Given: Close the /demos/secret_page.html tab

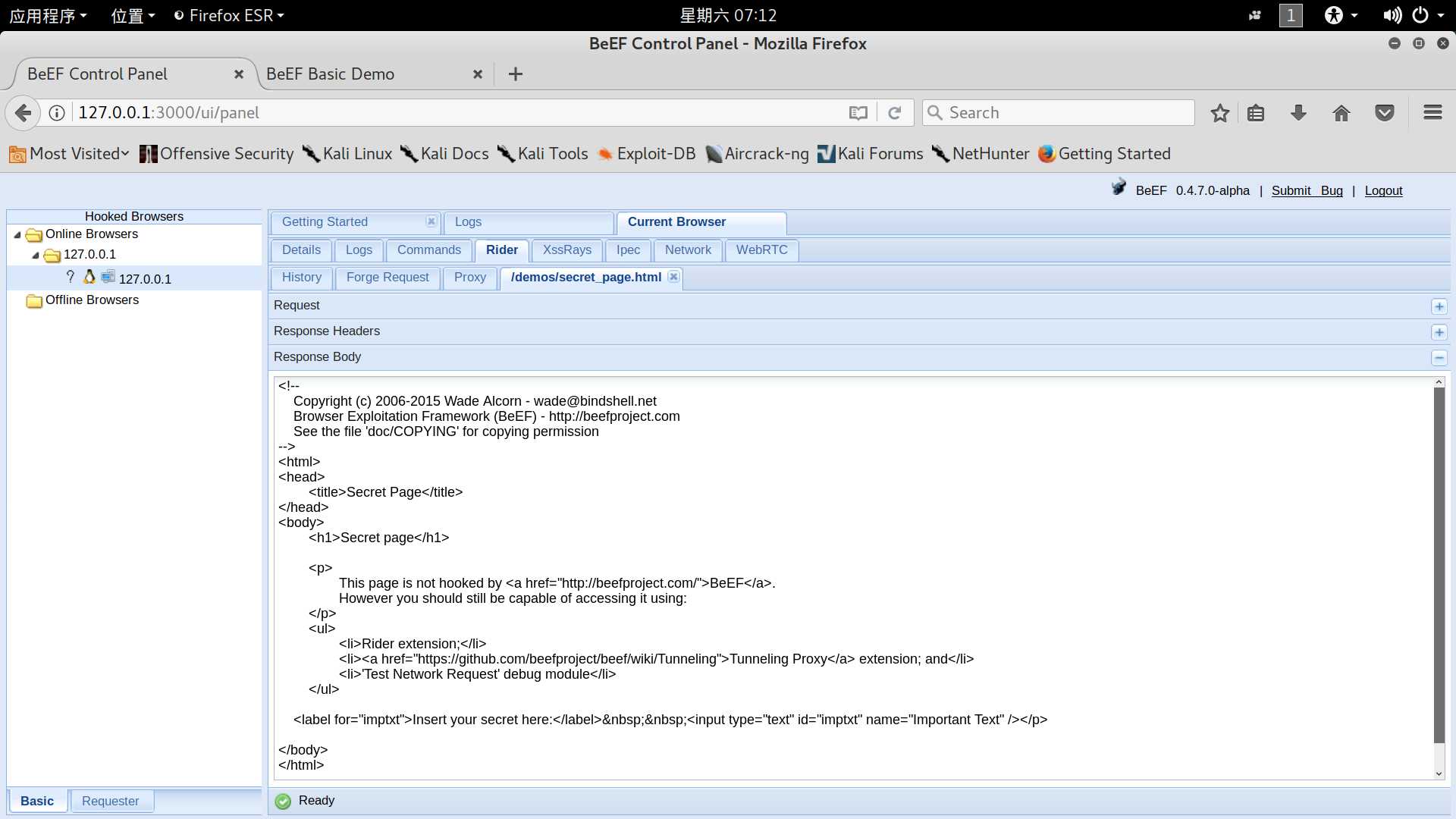Looking at the screenshot, I should (x=673, y=277).
